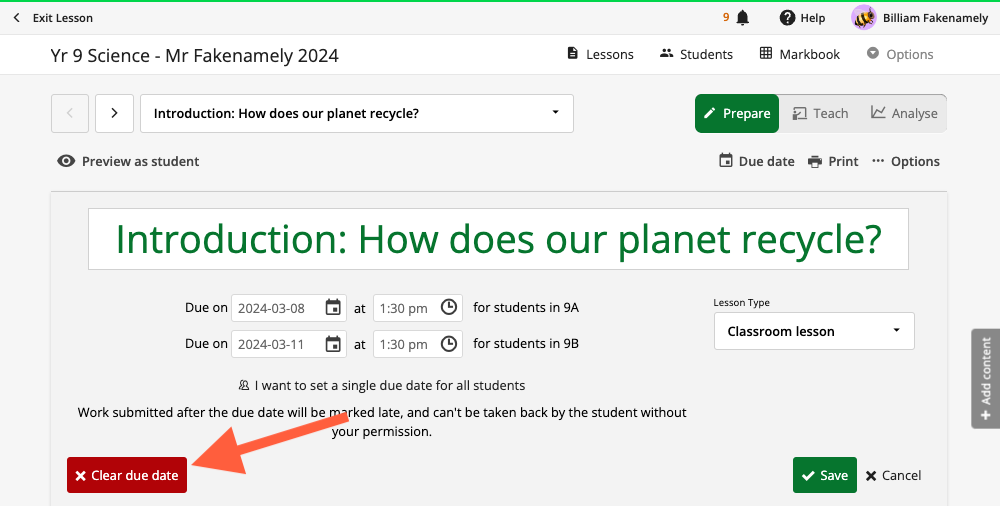Go to the Lessons tab
1000x506 pixels.
[x=600, y=54]
